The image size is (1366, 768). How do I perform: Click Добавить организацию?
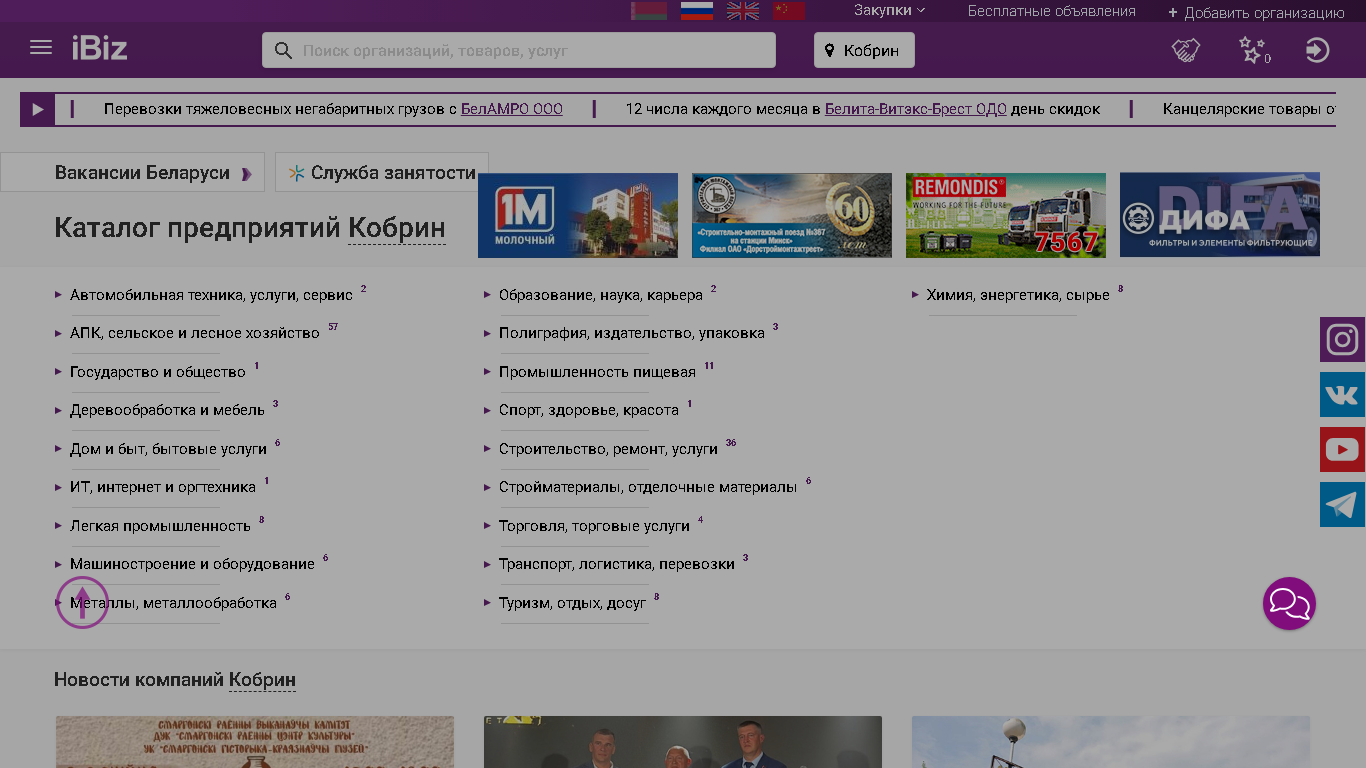click(1256, 13)
